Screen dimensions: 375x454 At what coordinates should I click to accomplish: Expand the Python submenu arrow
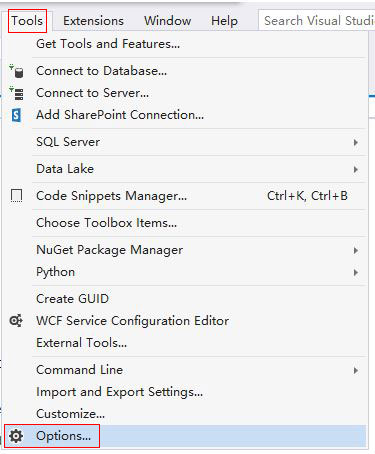point(356,272)
